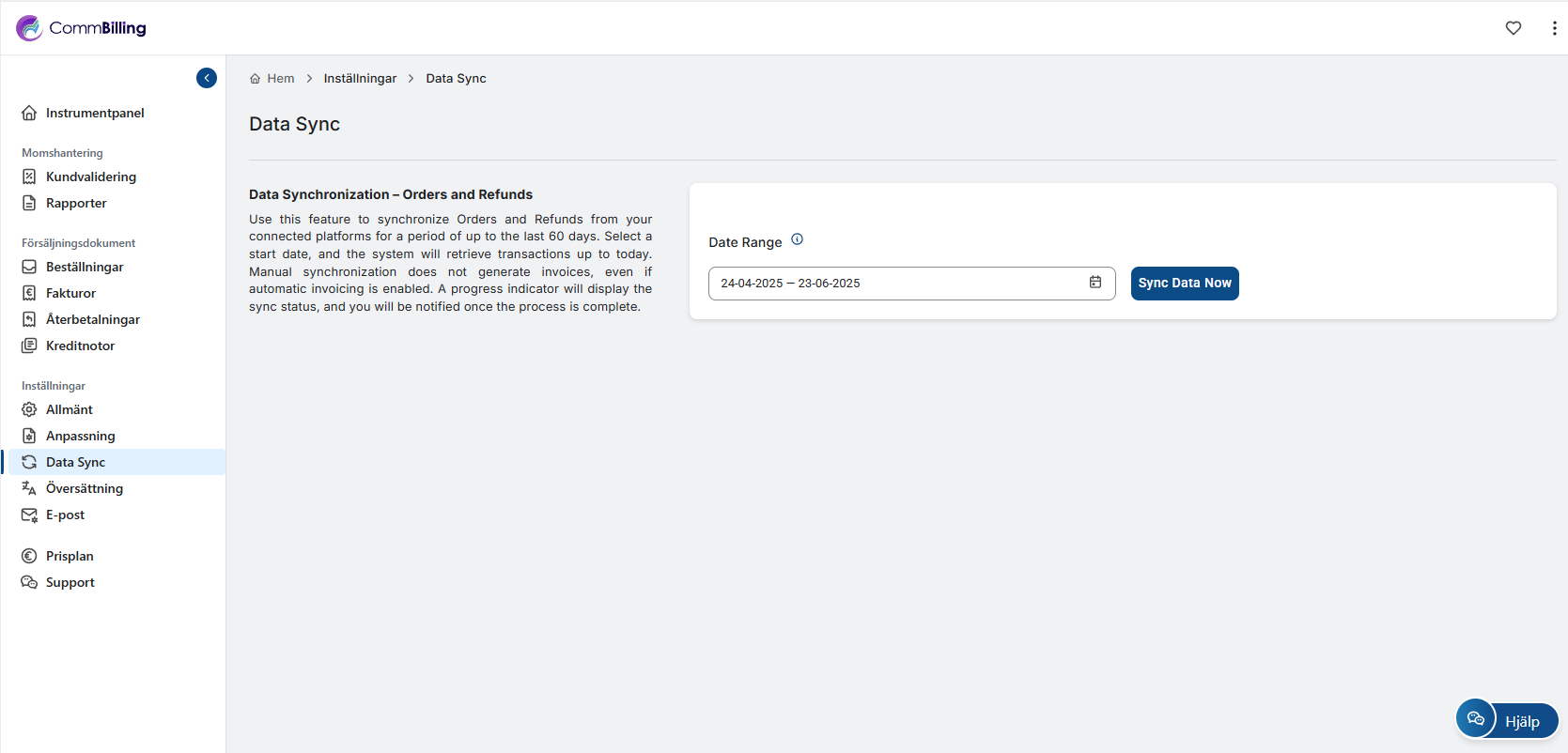Open the calendar picker icon
Screen dimensions: 1568x753
(1095, 283)
